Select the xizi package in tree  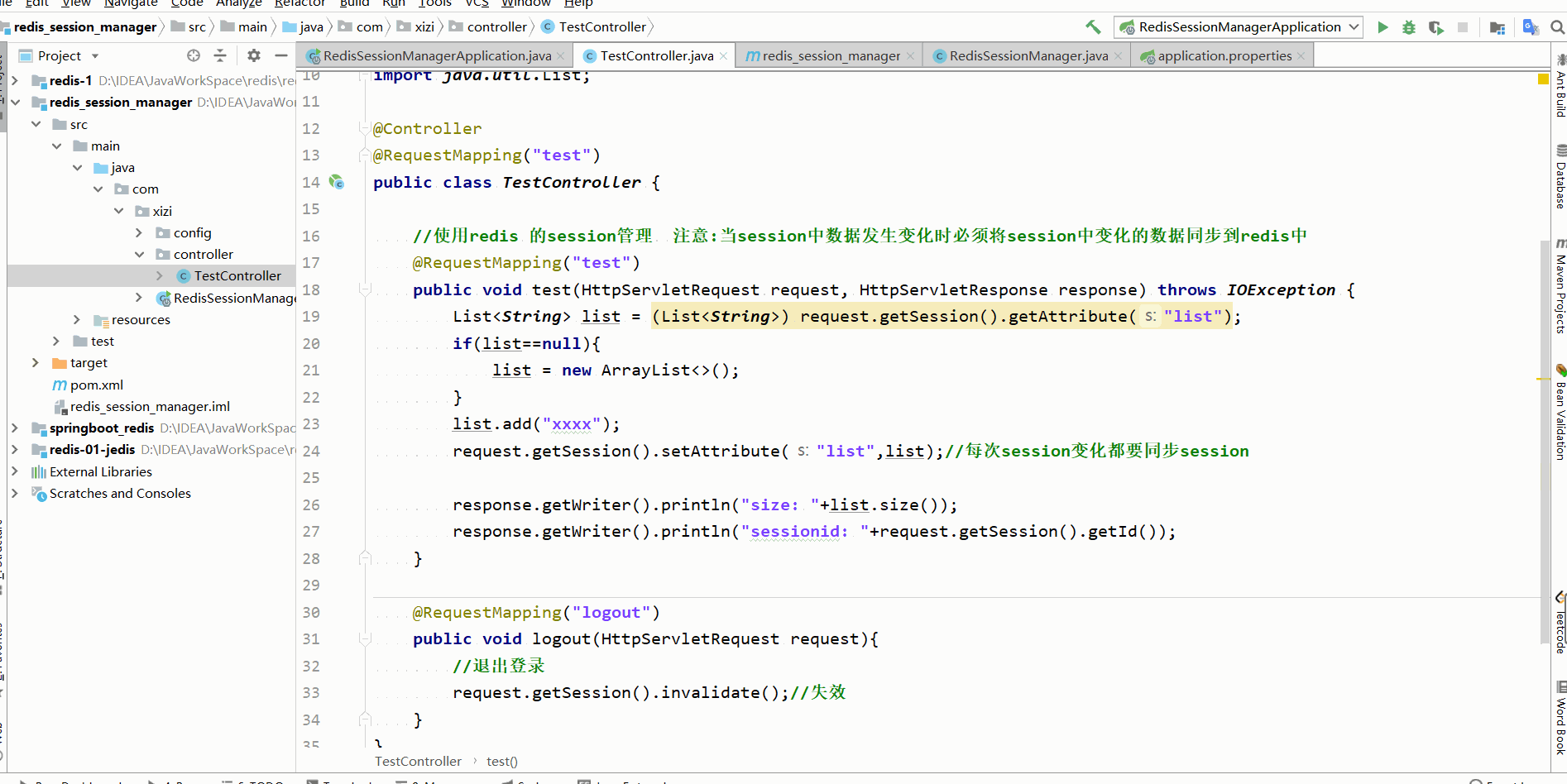coord(154,211)
